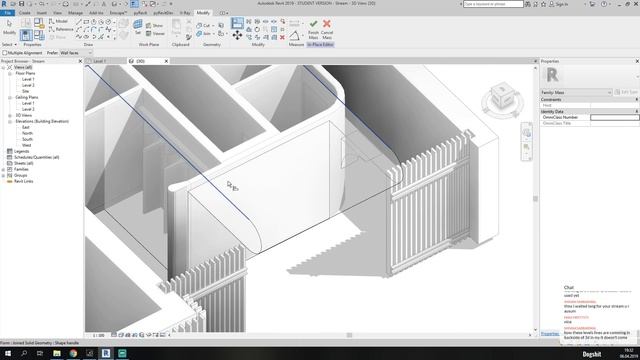Click the Reference line button
This screenshot has width=640, height=360.
[61, 29]
